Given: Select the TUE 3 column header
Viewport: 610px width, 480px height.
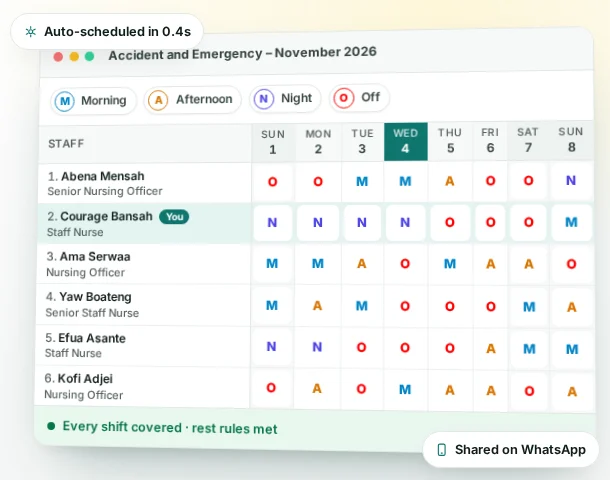Looking at the screenshot, I should pyautogui.click(x=362, y=141).
